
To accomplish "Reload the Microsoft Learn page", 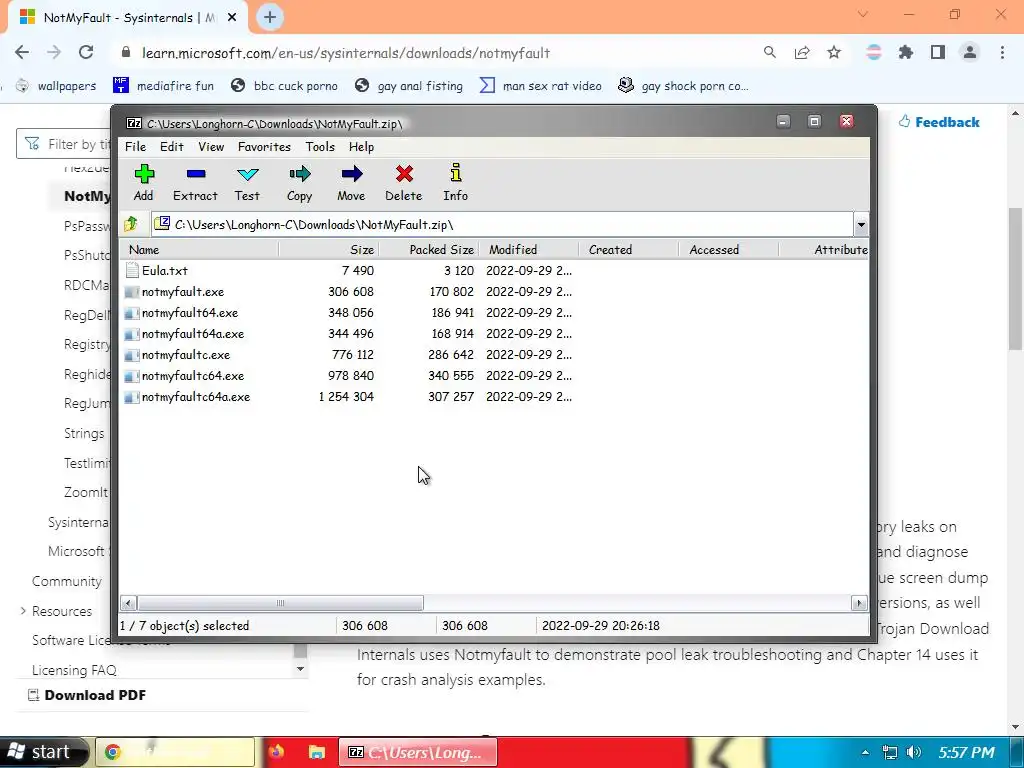I will click(x=86, y=52).
